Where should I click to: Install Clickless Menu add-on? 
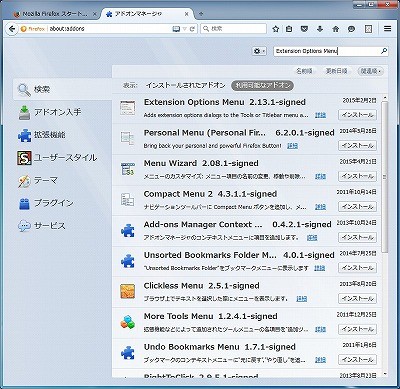tap(357, 298)
